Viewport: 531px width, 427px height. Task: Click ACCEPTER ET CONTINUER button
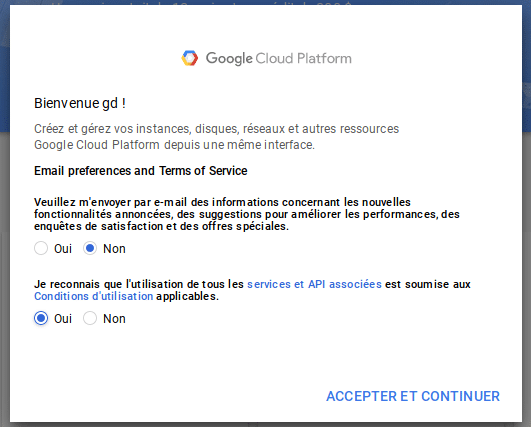413,396
